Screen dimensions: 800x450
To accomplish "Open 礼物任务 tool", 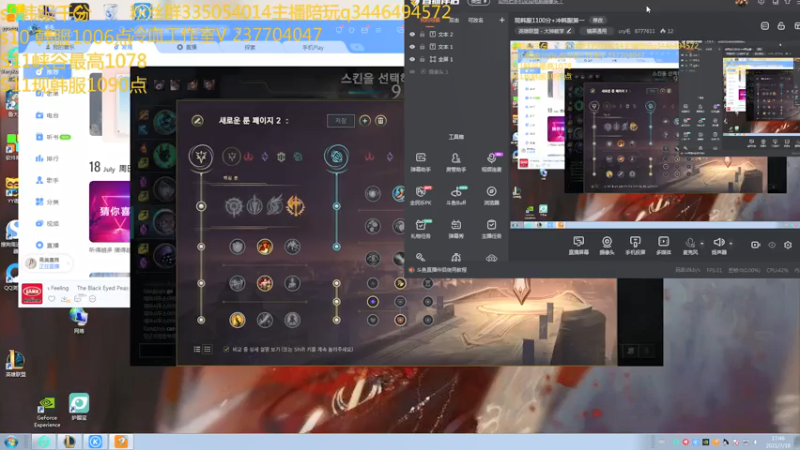I will tap(420, 229).
